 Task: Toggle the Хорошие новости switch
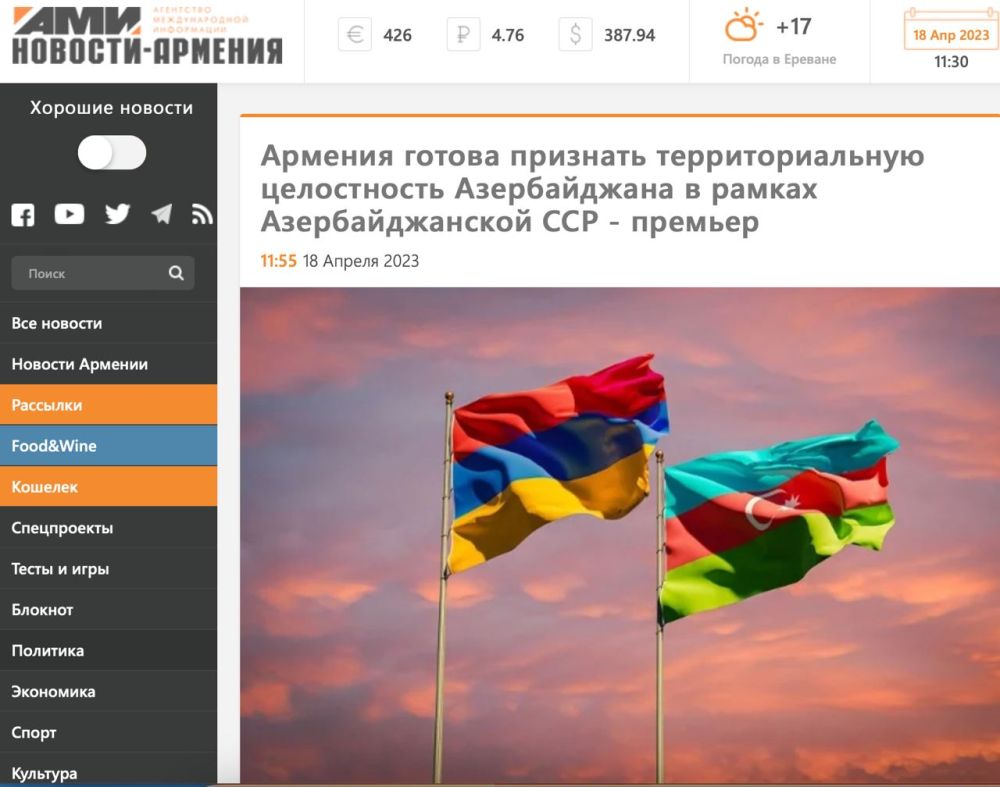tap(112, 153)
